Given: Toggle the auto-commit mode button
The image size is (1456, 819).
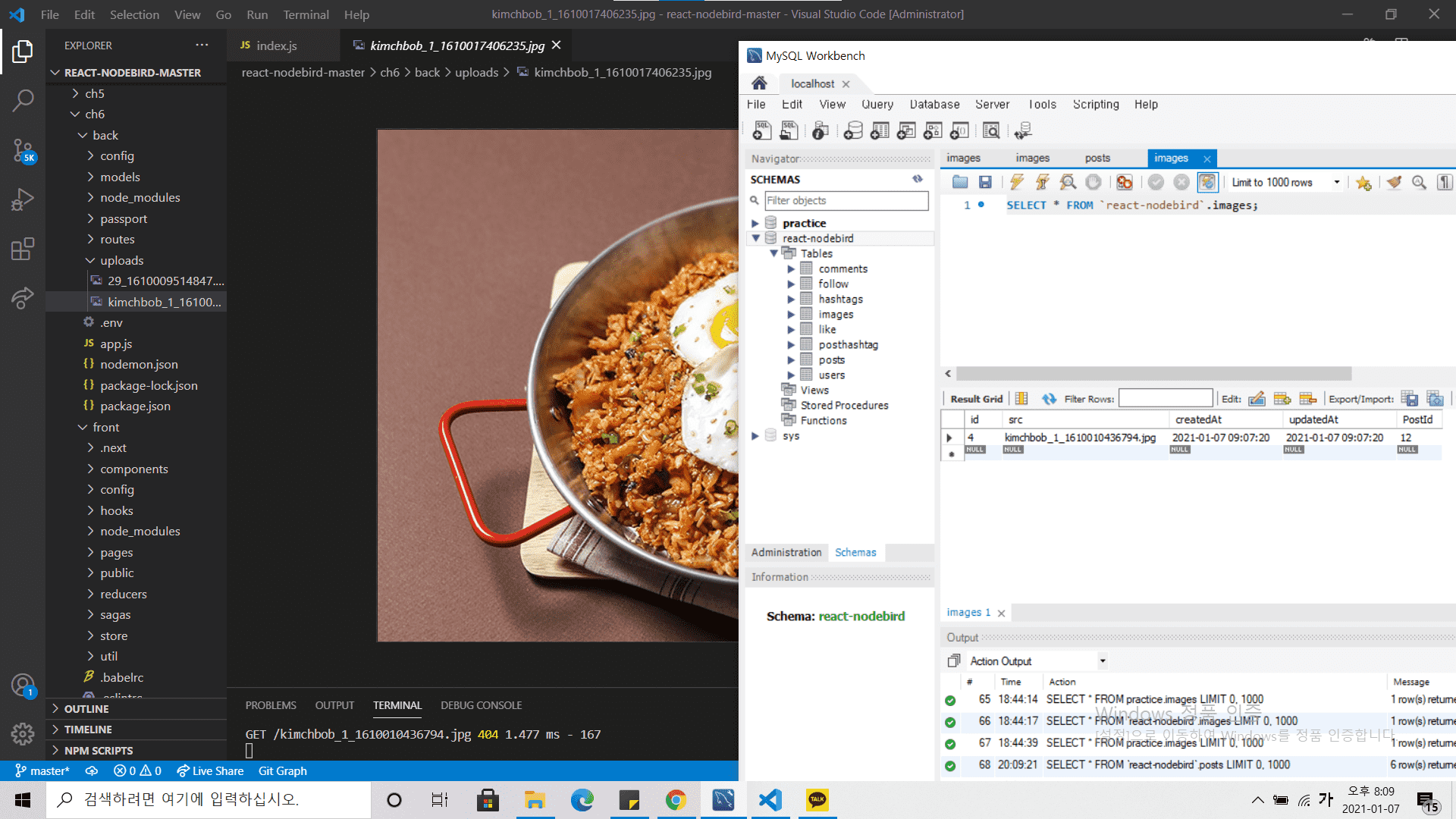Looking at the screenshot, I should click(1207, 182).
